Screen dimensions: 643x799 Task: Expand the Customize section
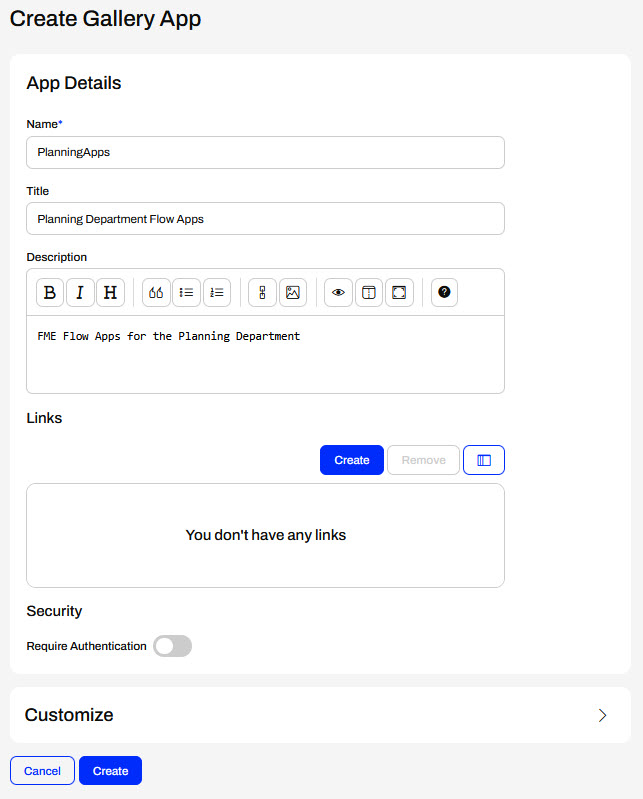(602, 715)
